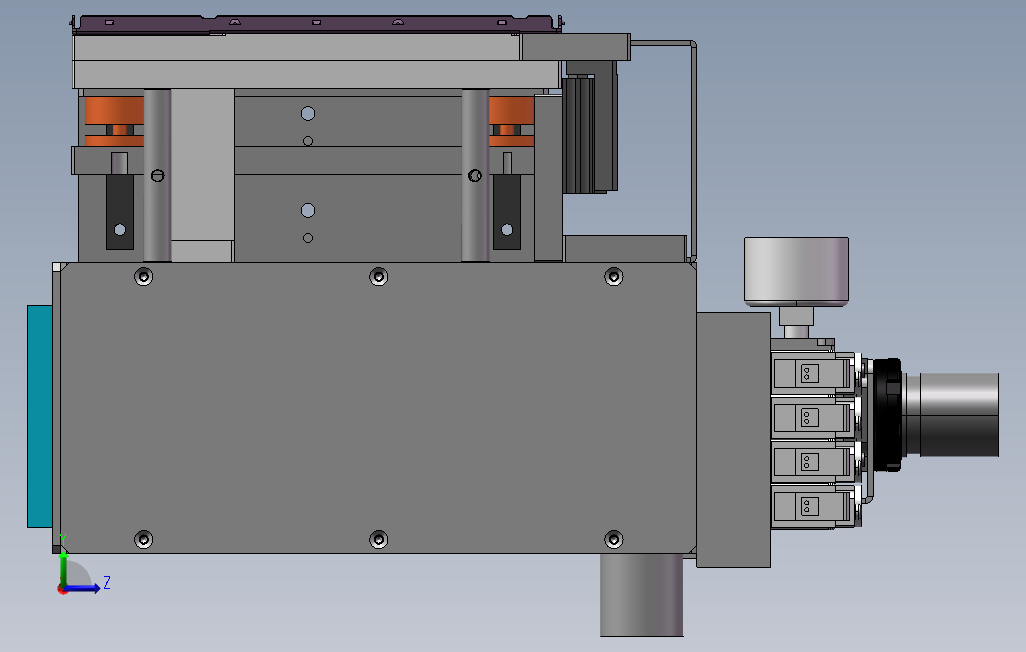Select the right vertical support rod
This screenshot has width=1026, height=652.
tap(475, 175)
